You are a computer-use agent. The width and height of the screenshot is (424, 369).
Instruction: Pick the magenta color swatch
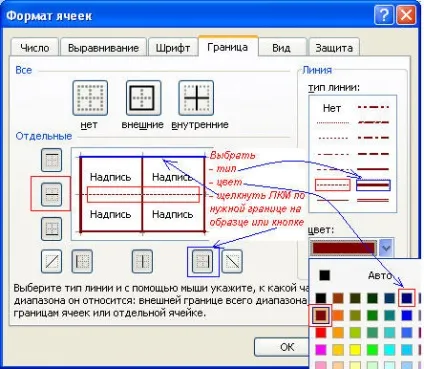coord(321,350)
